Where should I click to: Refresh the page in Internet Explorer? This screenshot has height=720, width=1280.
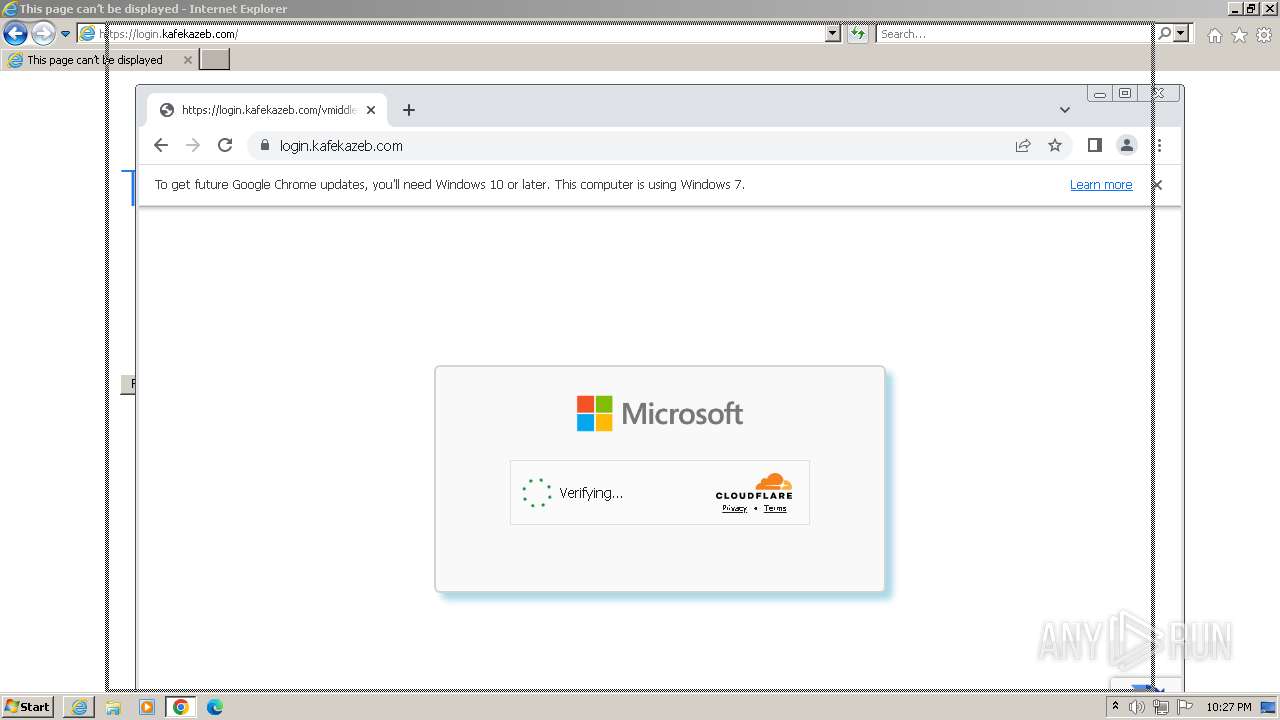coord(858,34)
